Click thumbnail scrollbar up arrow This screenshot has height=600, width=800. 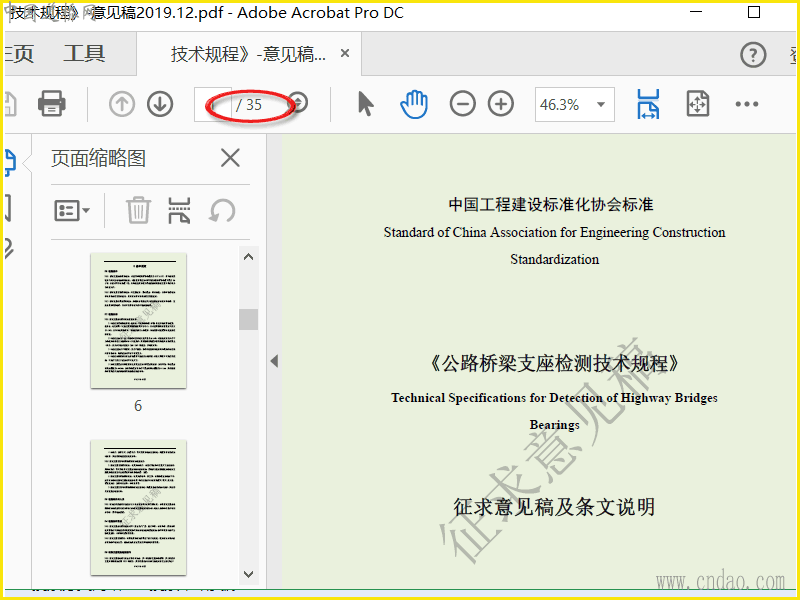(x=248, y=257)
